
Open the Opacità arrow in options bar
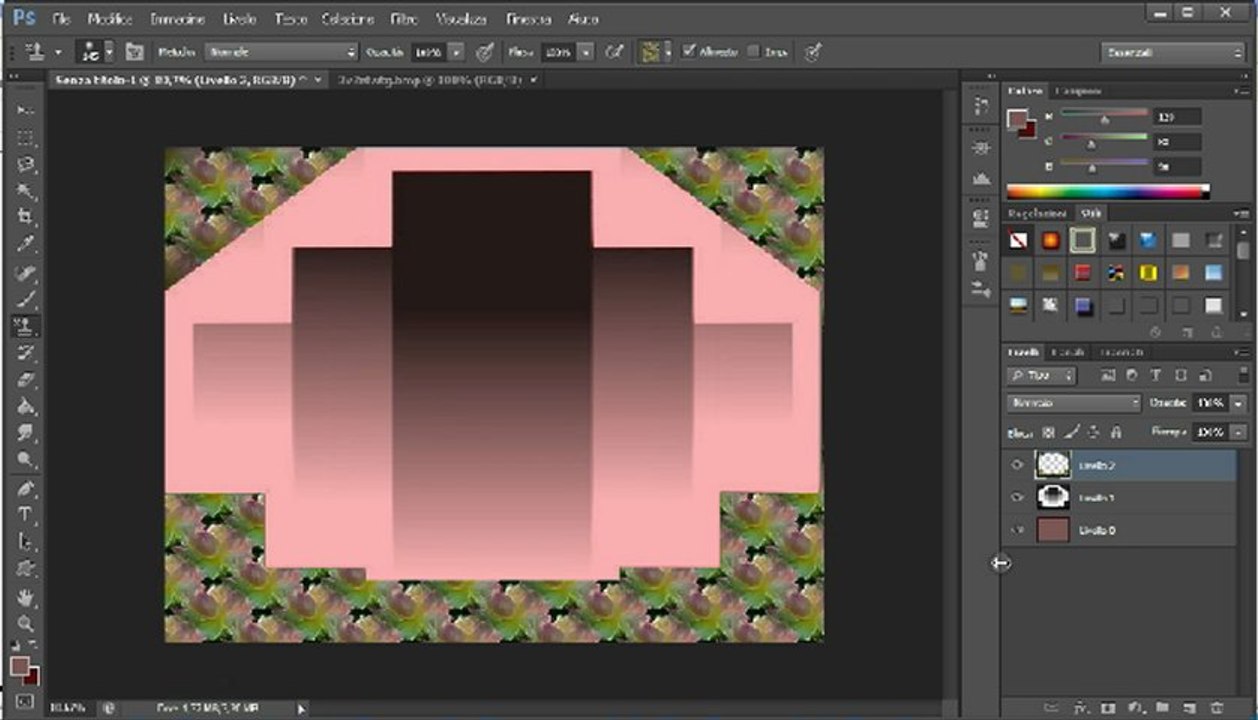pyautogui.click(x=456, y=52)
